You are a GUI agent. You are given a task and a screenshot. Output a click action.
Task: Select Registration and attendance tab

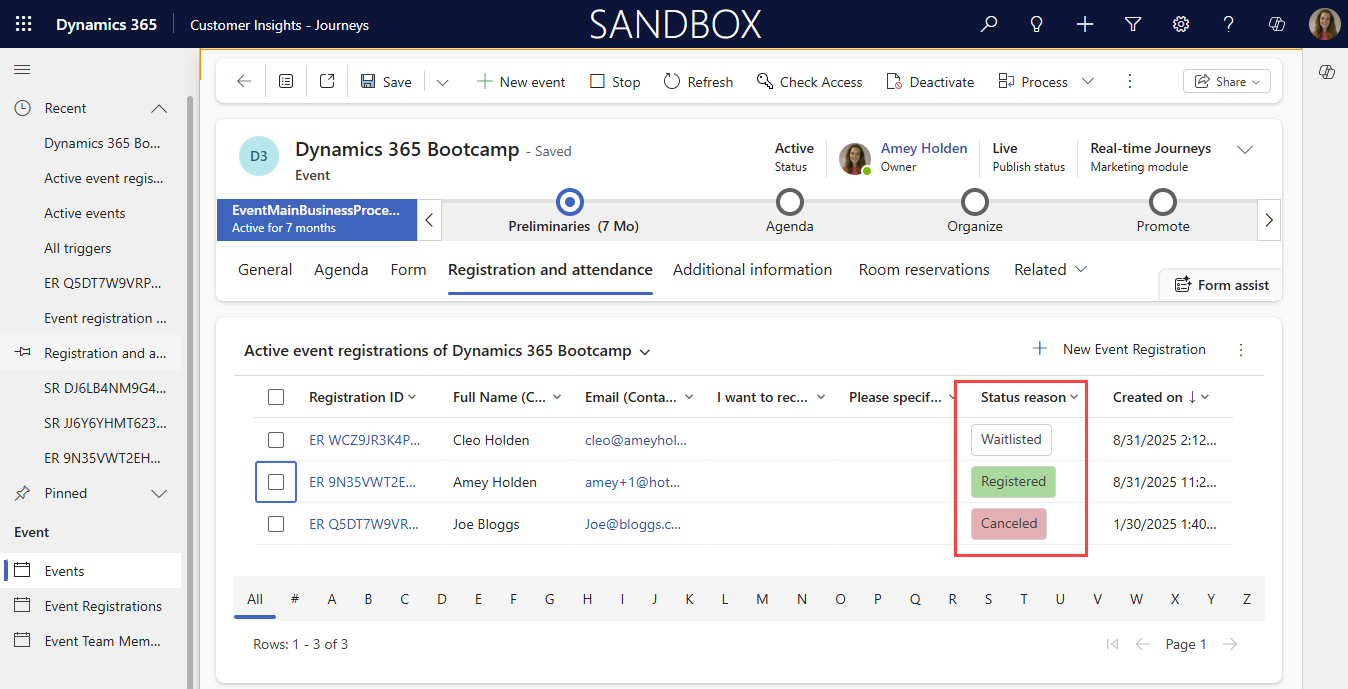click(550, 270)
